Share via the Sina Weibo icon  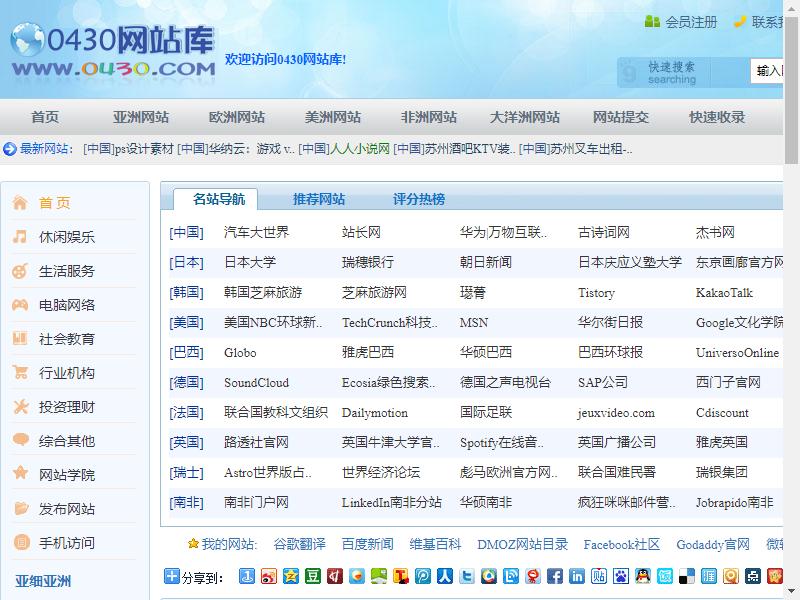tap(268, 577)
